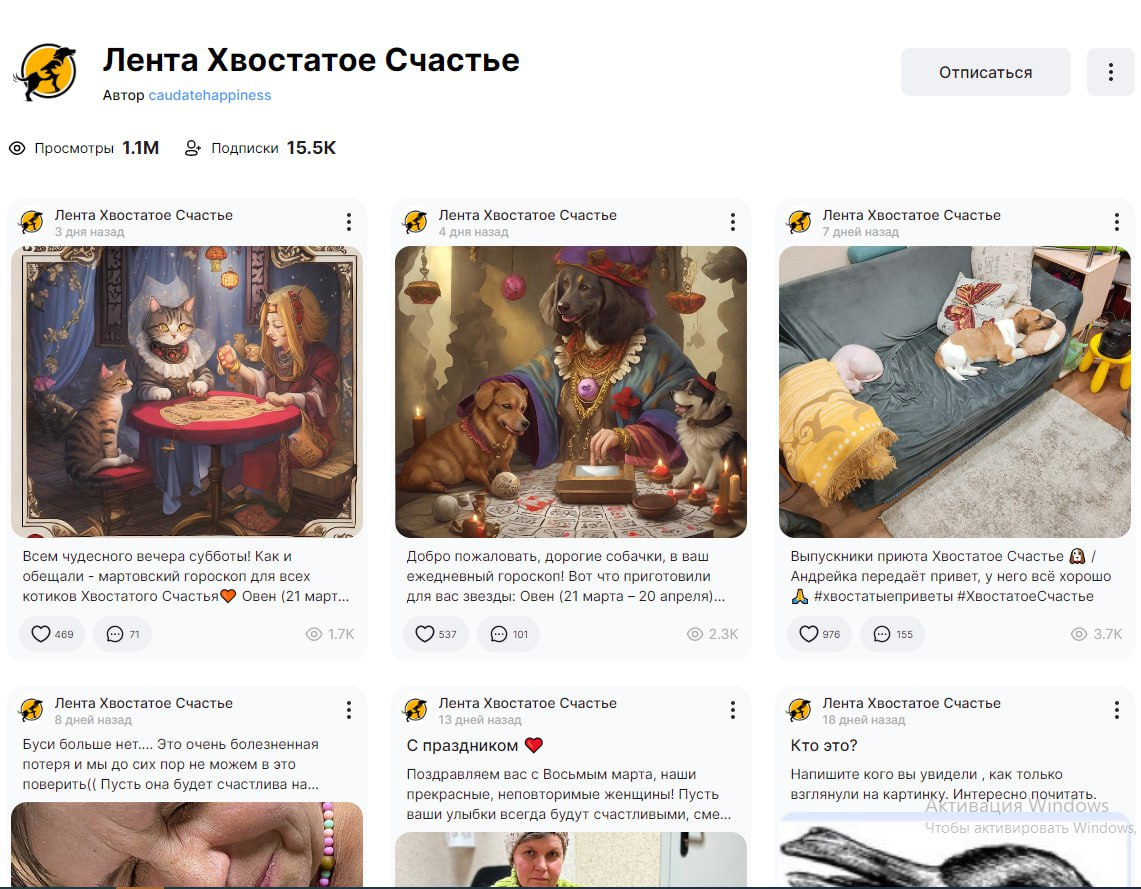The width and height of the screenshot is (1141, 889).
Task: Like the dog horoscope post with 537 likes
Action: tap(435, 634)
